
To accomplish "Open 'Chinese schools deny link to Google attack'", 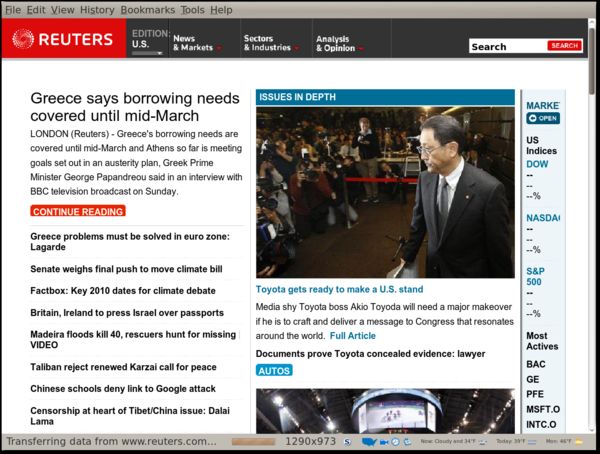I will (x=123, y=389).
